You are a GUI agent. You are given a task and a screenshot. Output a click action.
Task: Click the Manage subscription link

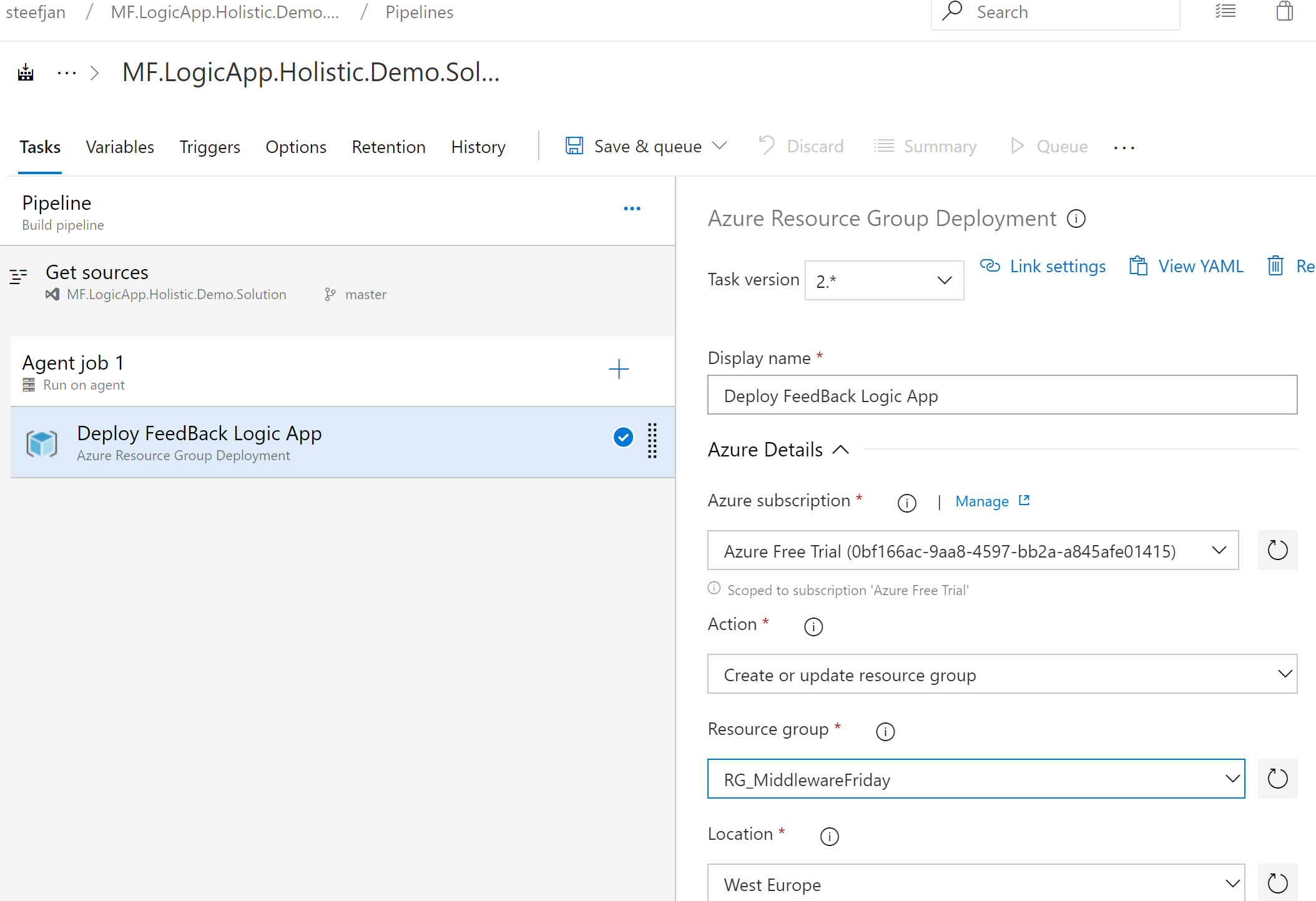pyautogui.click(x=992, y=501)
